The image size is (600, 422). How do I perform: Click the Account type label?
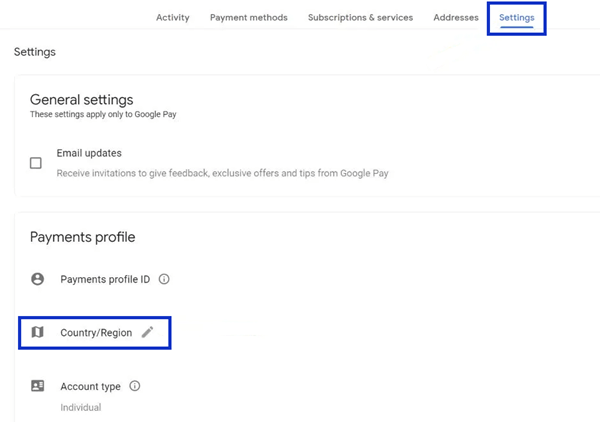90,386
